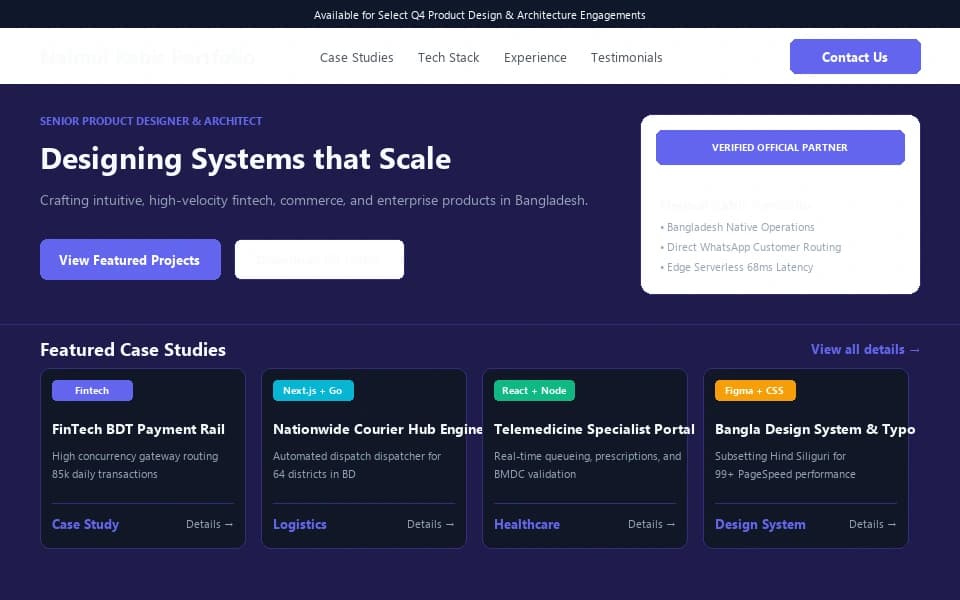This screenshot has height=600, width=960.
Task: Click the Design System category link
Action: pyautogui.click(x=760, y=525)
